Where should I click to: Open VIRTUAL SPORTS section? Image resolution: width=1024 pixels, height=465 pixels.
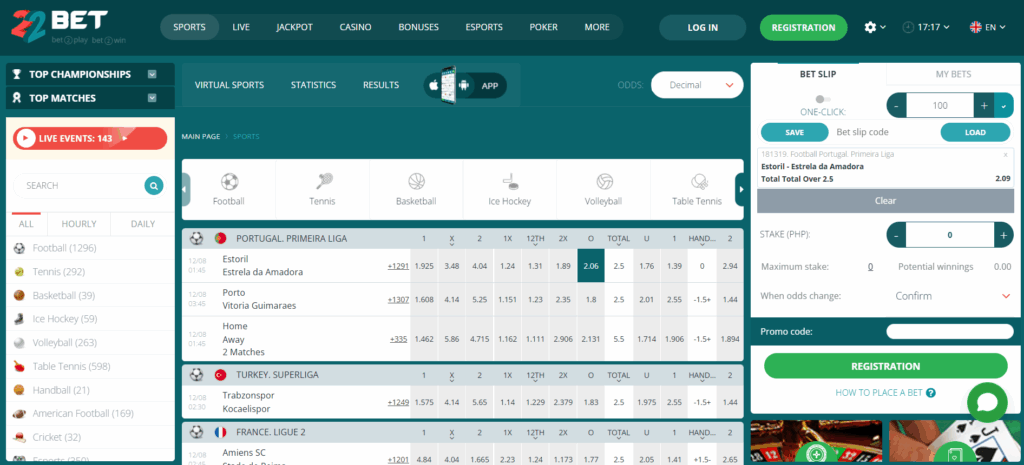click(229, 85)
